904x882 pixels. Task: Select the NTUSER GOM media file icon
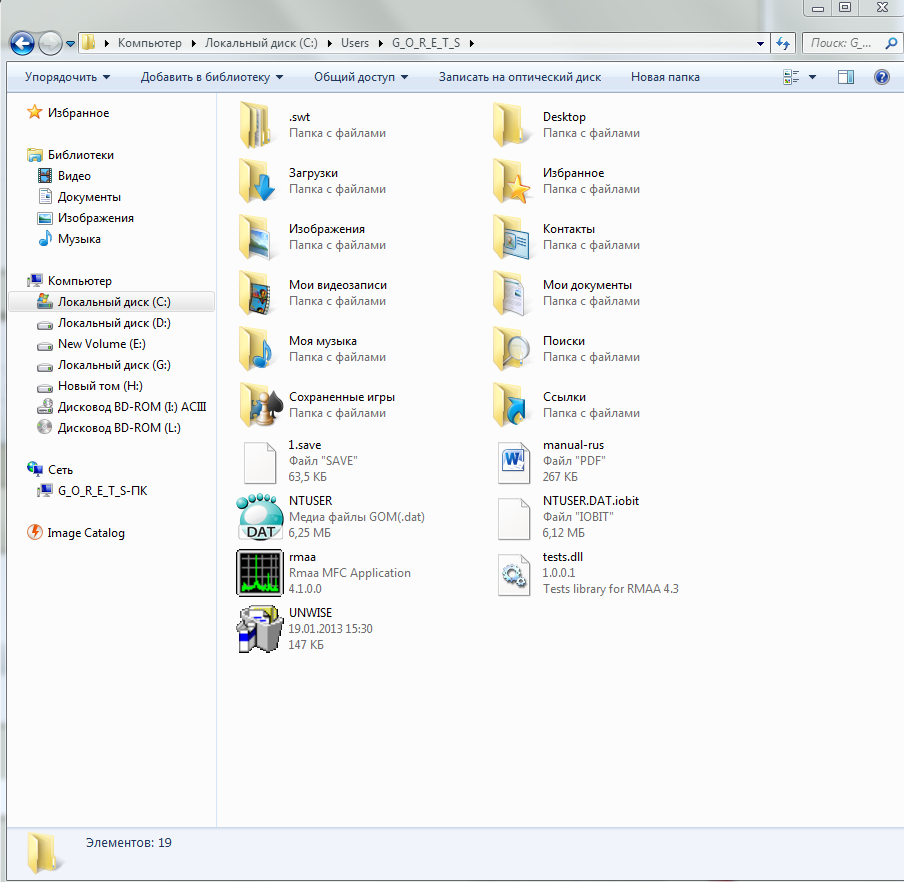(x=259, y=517)
